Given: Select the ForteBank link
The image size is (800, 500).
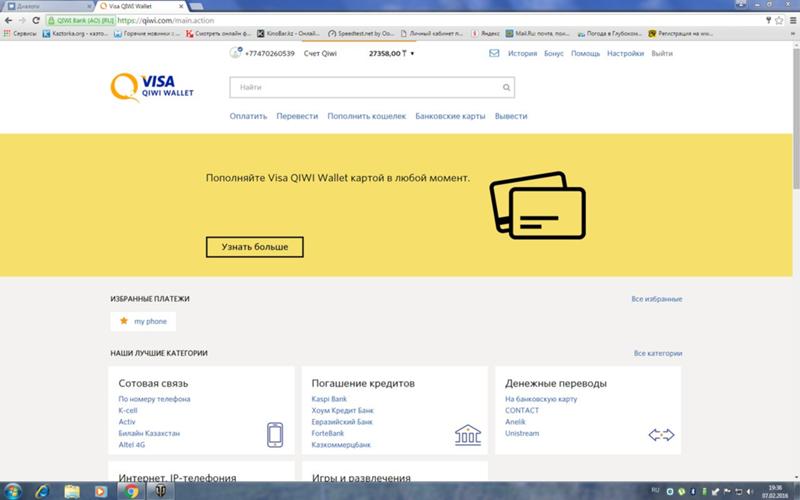Looking at the screenshot, I should pos(328,433).
